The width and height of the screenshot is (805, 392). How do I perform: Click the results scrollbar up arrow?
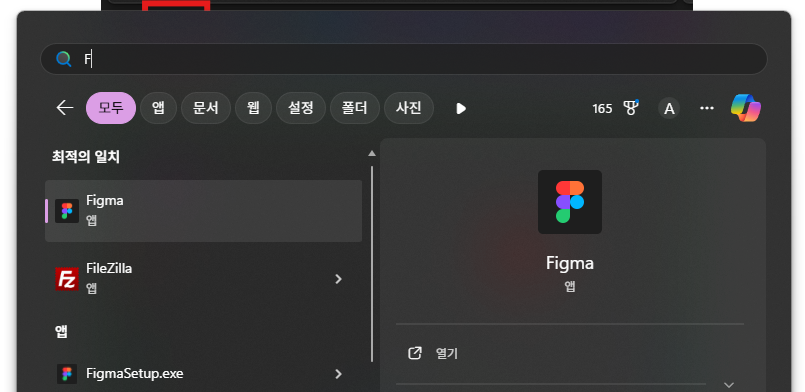(372, 153)
